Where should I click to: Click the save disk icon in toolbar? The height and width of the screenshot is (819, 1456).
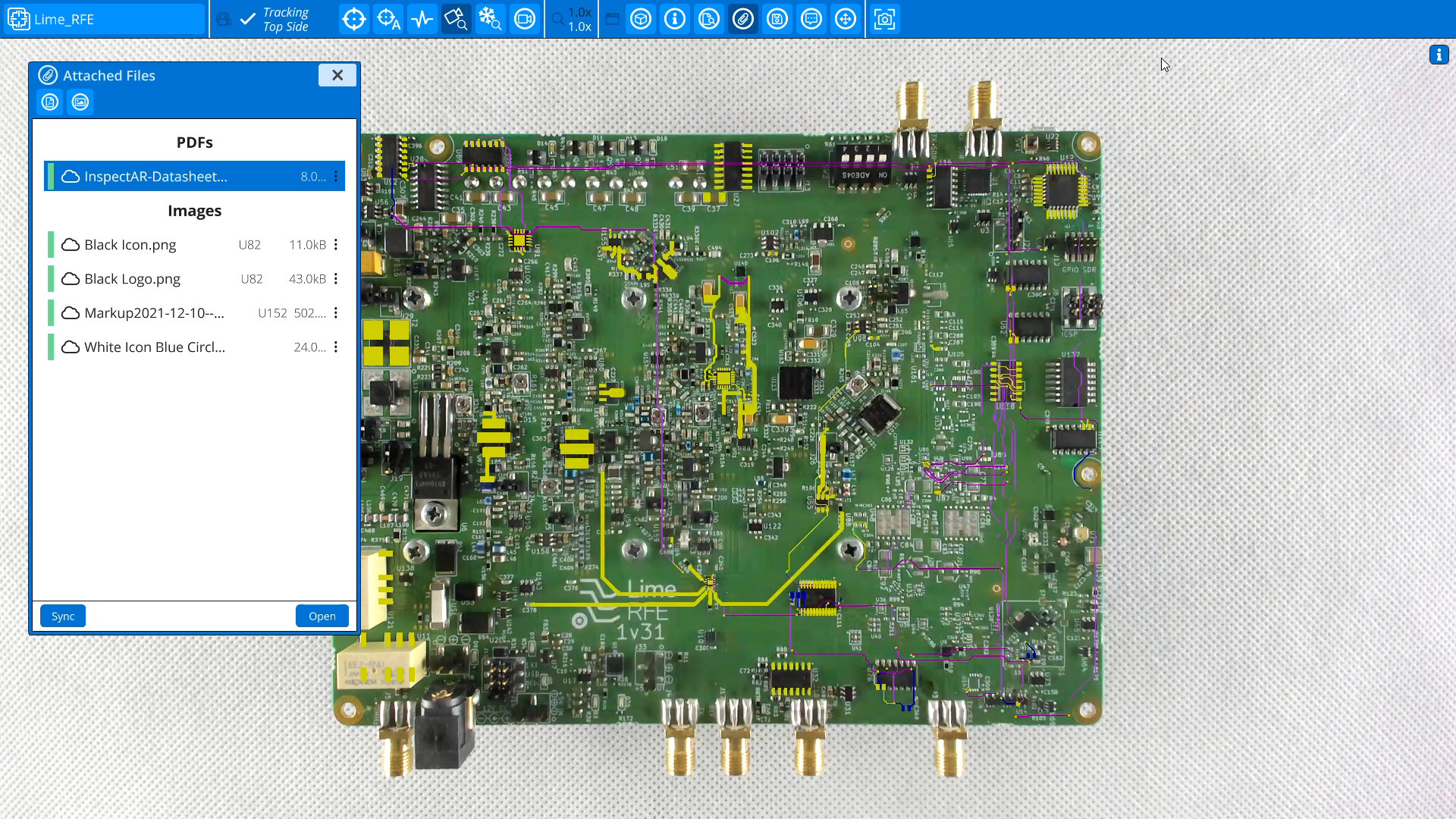click(x=777, y=19)
